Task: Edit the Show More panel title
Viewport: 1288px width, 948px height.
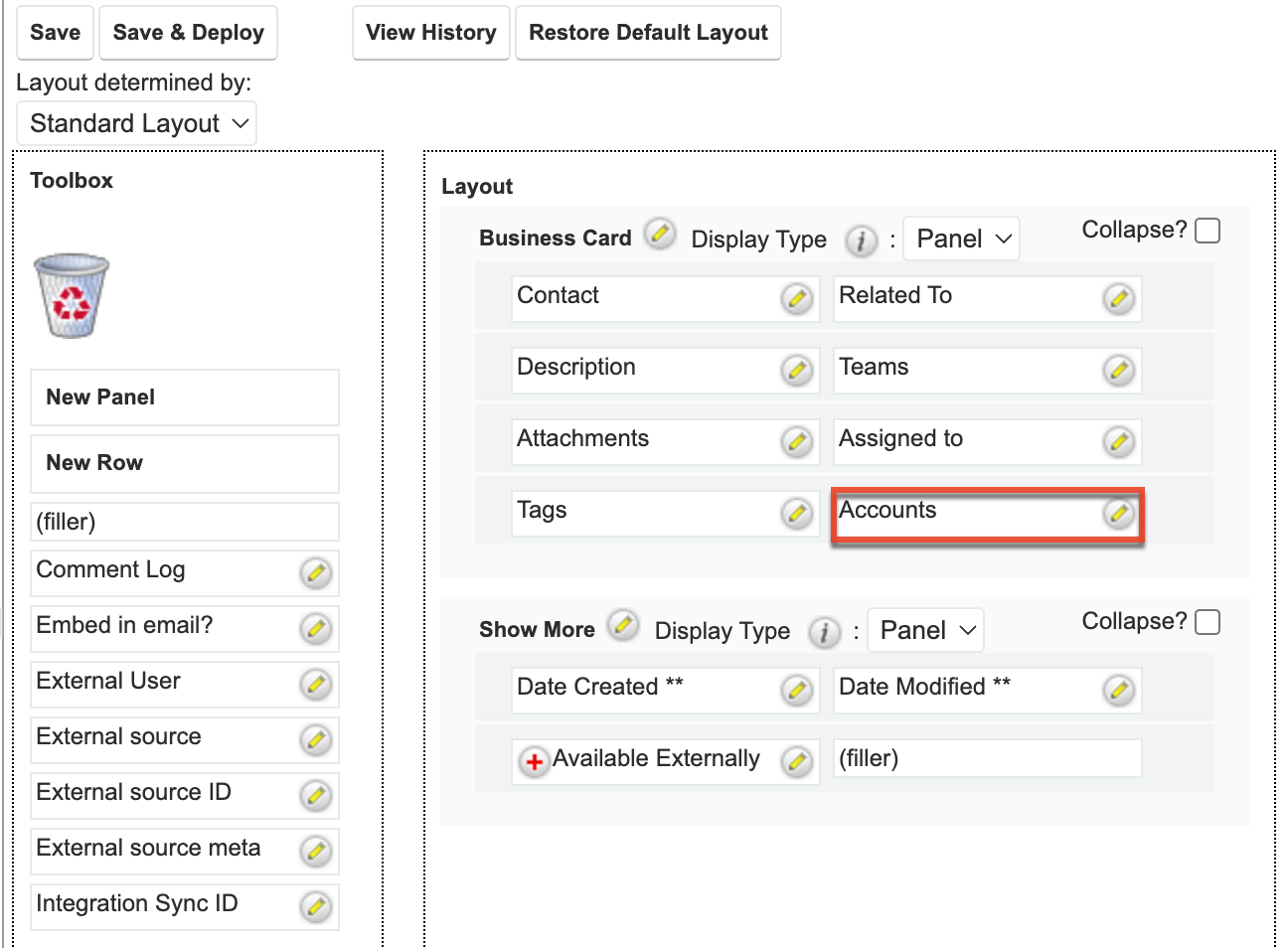Action: 623,625
